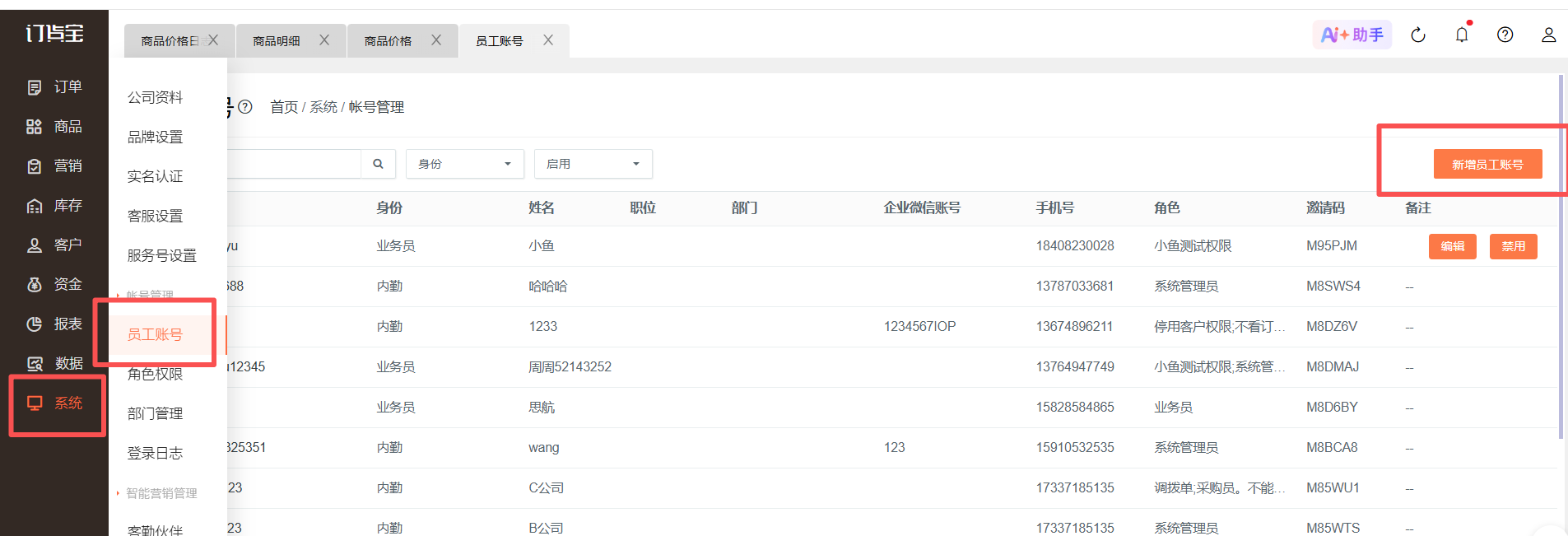Close the 商品明细 tab
The width and height of the screenshot is (1568, 536).
click(324, 40)
